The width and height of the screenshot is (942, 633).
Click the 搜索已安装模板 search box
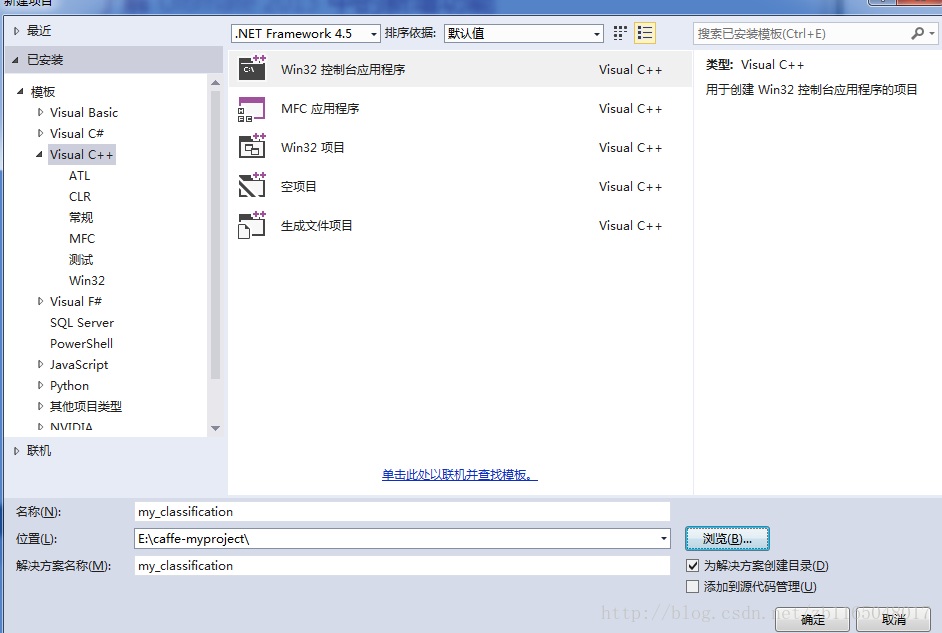point(802,34)
